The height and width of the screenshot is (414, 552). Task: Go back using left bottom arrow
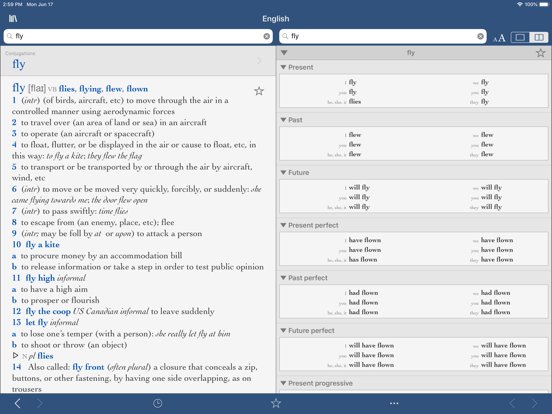click(x=18, y=403)
